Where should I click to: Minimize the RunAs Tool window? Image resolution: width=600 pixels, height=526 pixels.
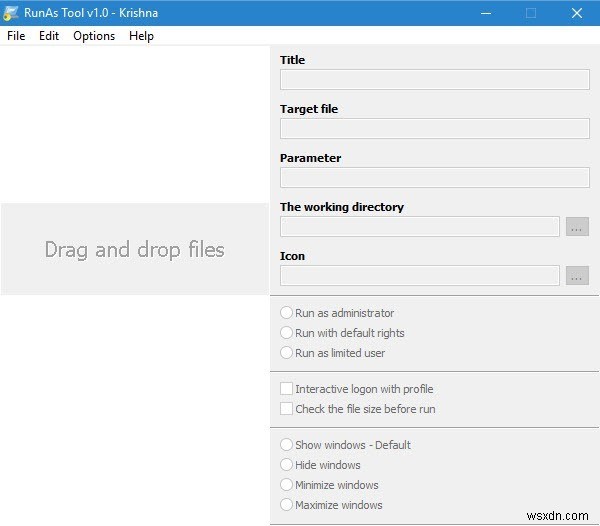pyautogui.click(x=486, y=13)
